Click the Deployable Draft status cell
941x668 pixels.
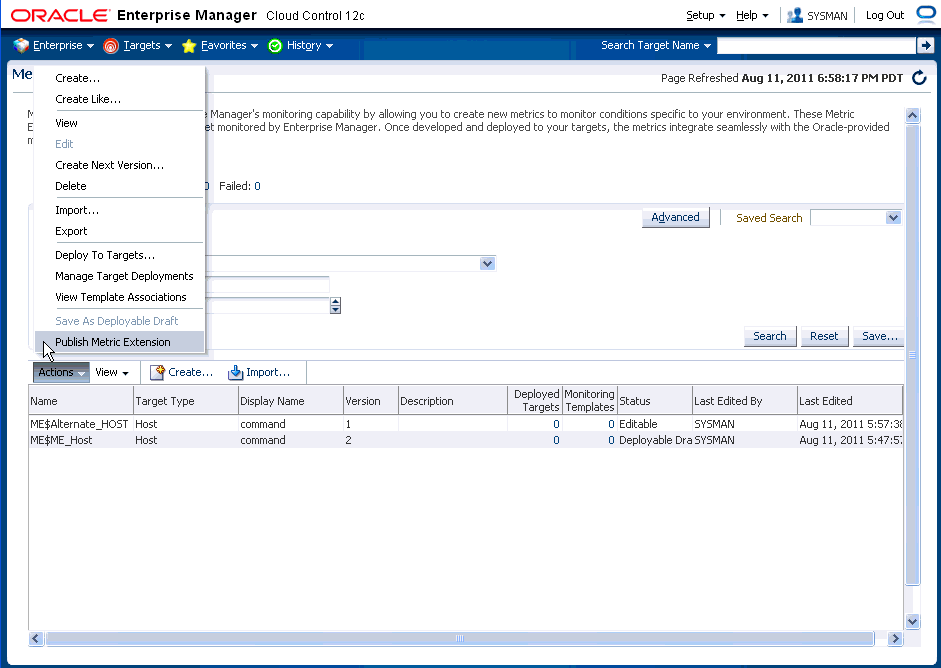click(x=655, y=440)
